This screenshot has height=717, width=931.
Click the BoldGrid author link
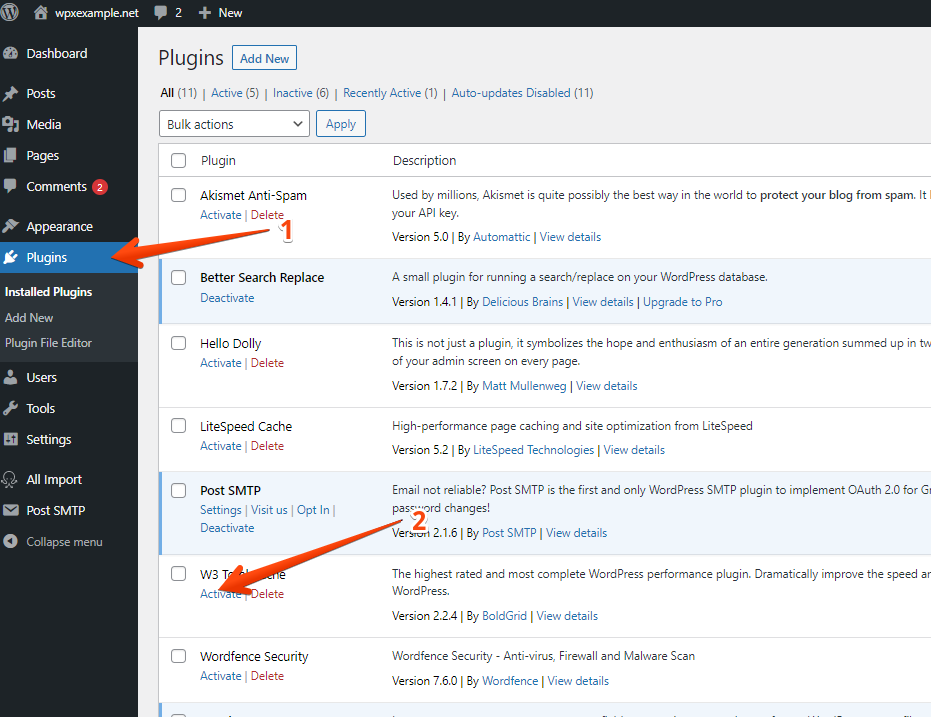505,616
